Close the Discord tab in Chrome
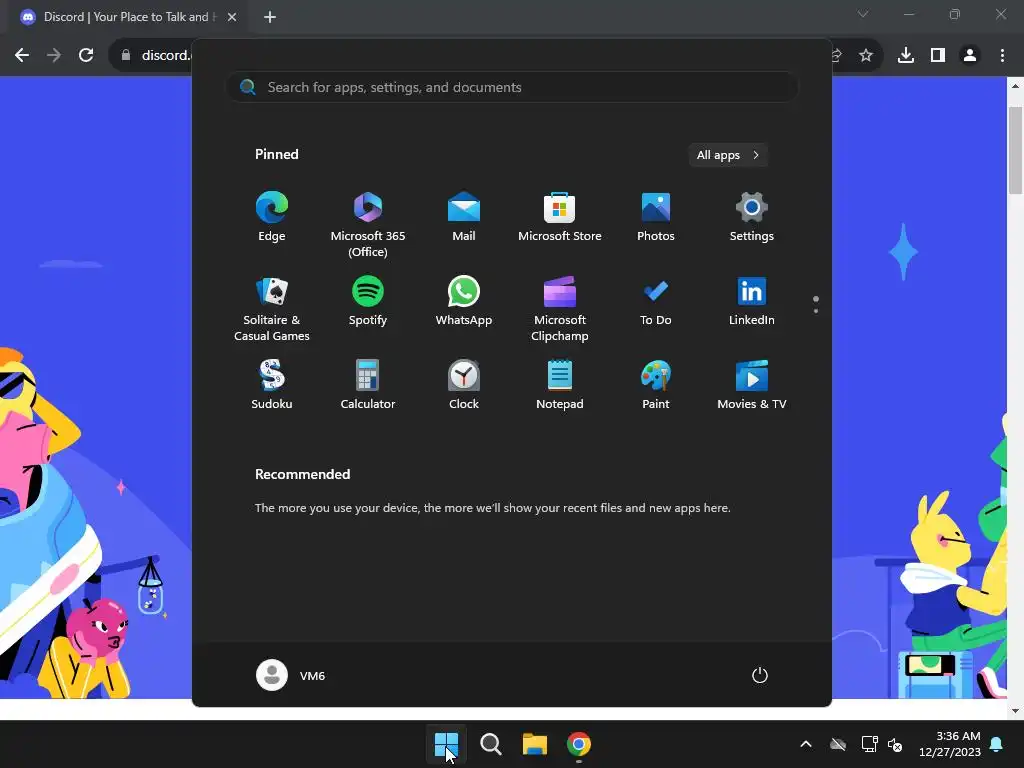Viewport: 1024px width, 768px height. point(232,17)
